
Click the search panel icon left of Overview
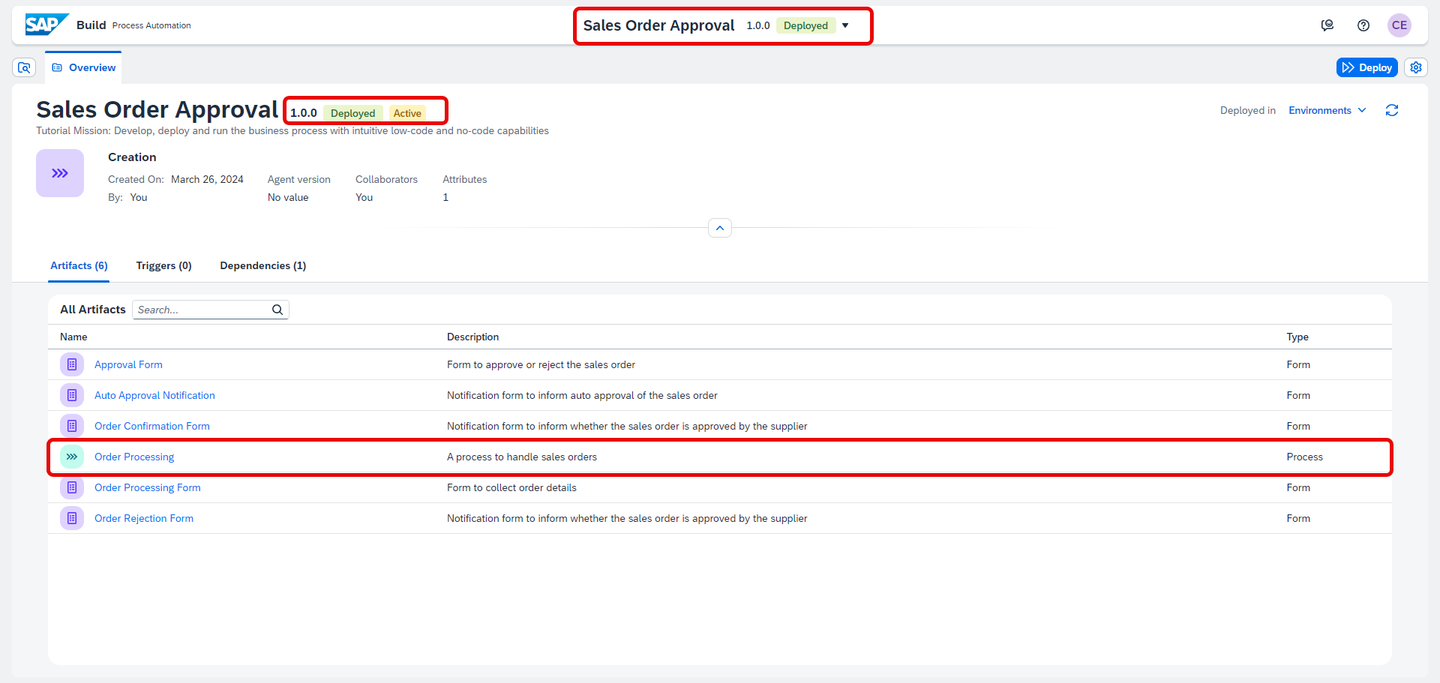point(25,67)
